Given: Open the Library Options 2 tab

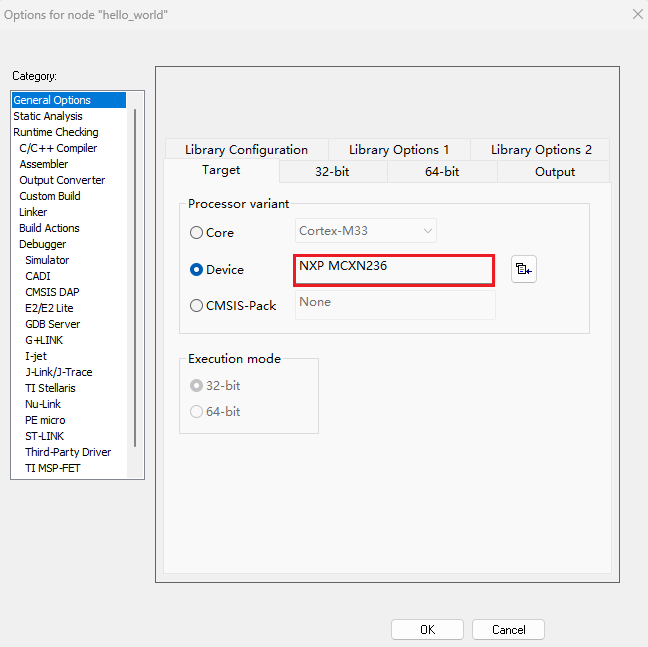Looking at the screenshot, I should click(x=540, y=150).
